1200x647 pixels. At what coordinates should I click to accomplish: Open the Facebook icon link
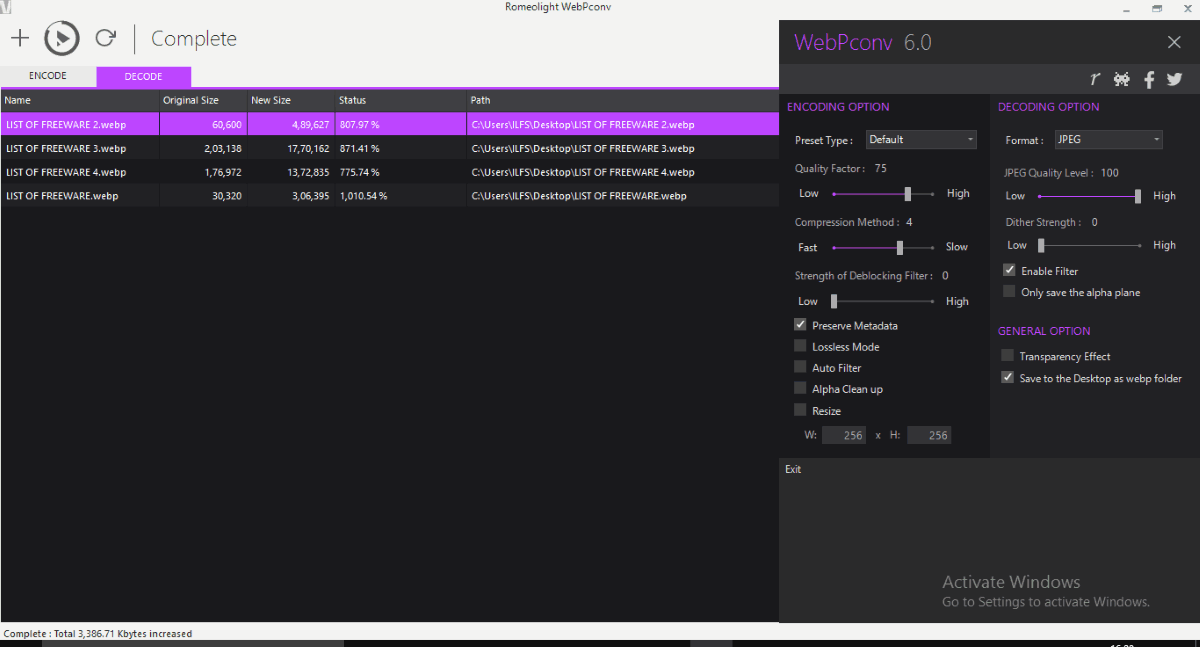pyautogui.click(x=1149, y=80)
